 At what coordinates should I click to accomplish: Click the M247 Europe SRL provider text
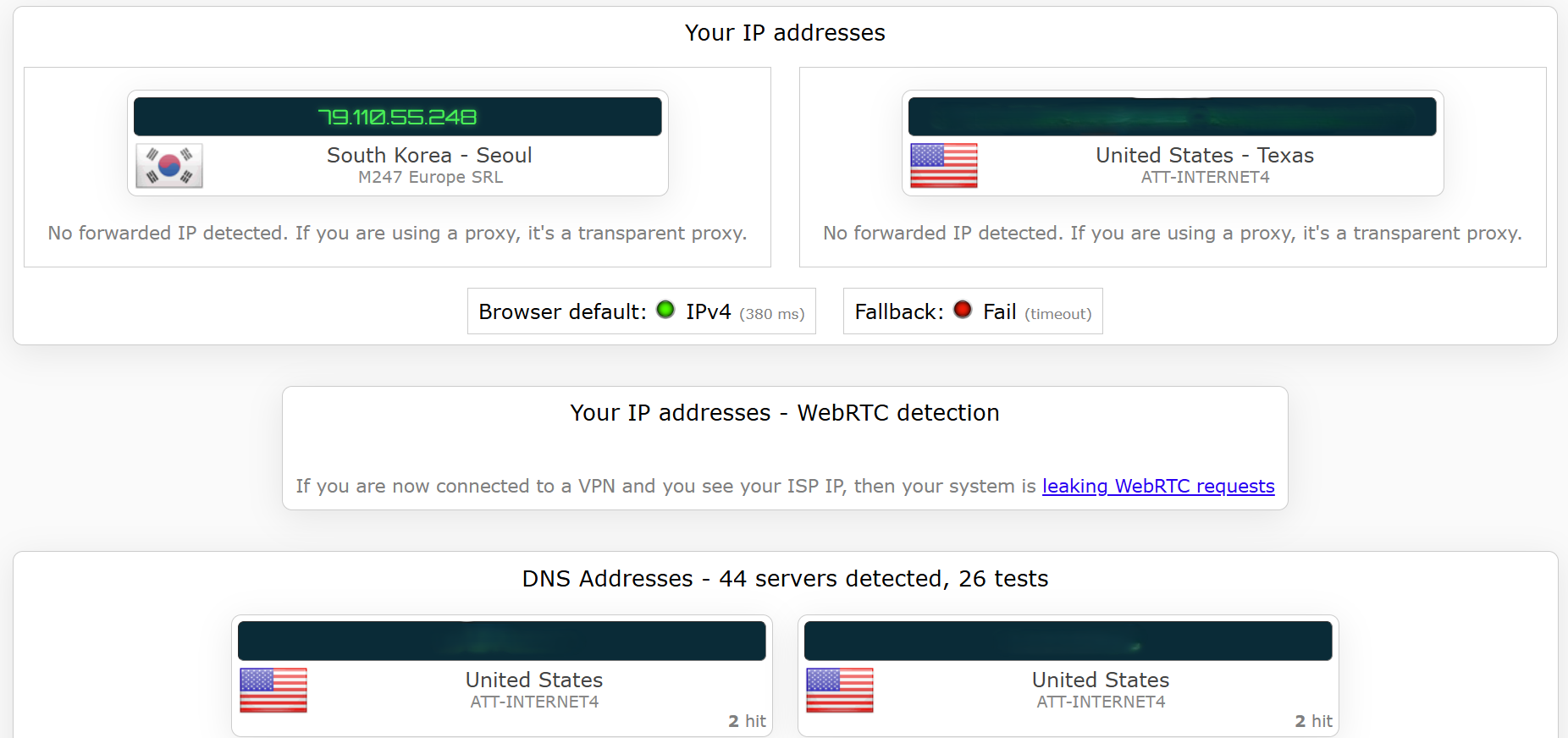click(x=430, y=177)
